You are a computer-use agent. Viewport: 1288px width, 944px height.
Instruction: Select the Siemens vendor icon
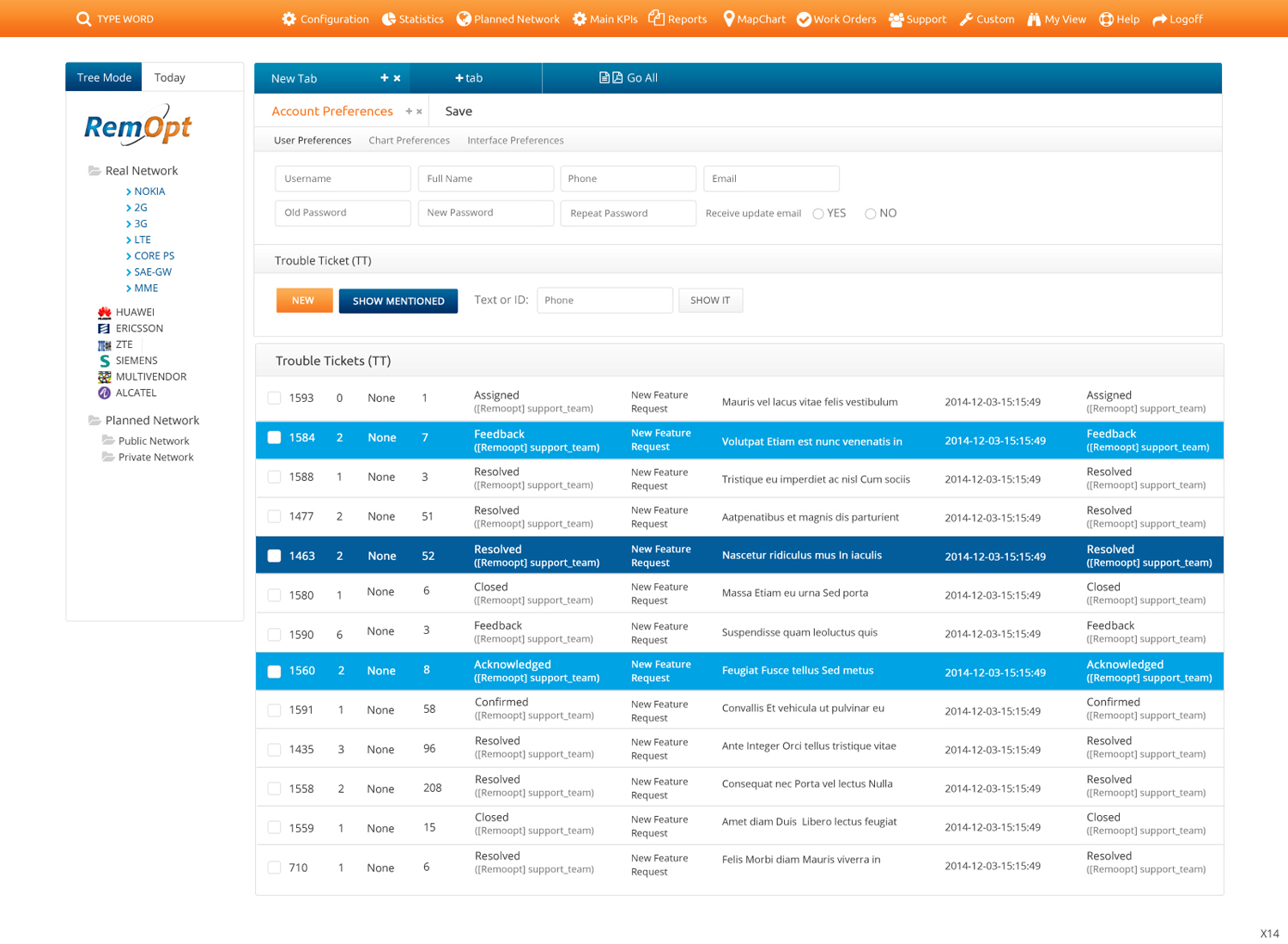click(x=105, y=361)
